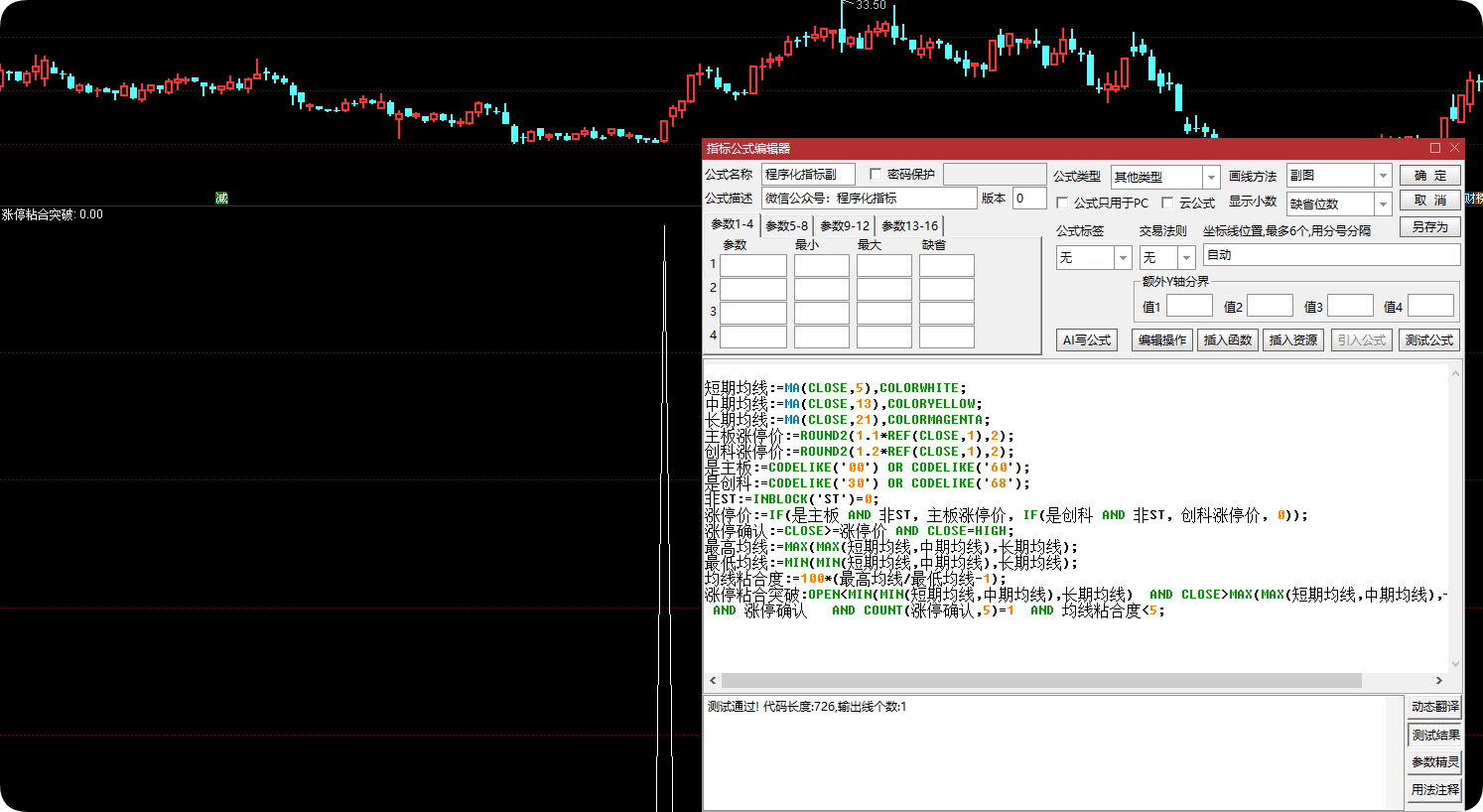Screen dimensions: 1483x812
Task: Maximize the 指标公式编辑器 window
Action: coord(1435,148)
